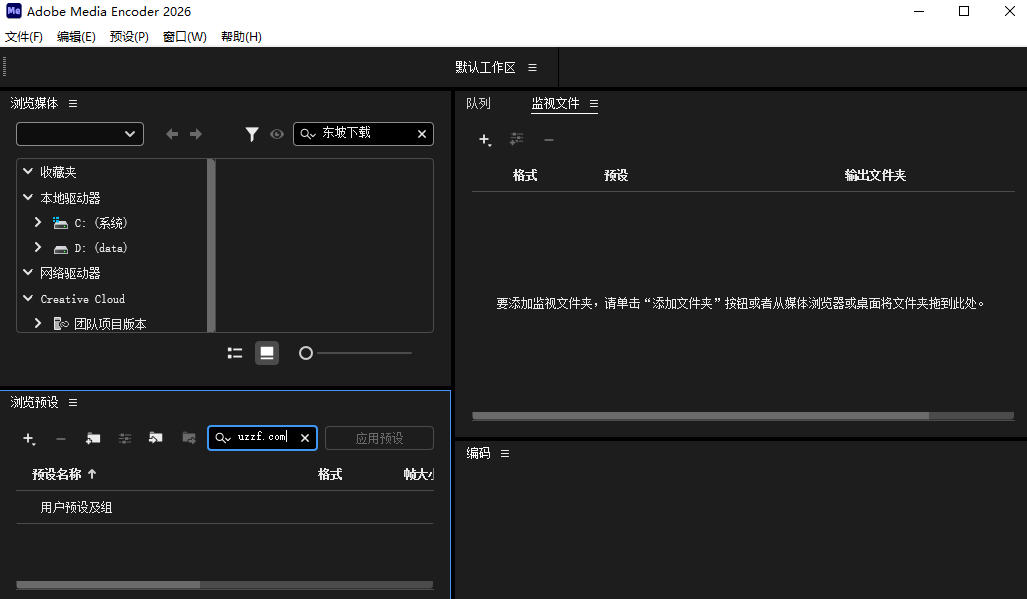The height and width of the screenshot is (599, 1027).
Task: Create a new preset group folder
Action: pyautogui.click(x=93, y=438)
